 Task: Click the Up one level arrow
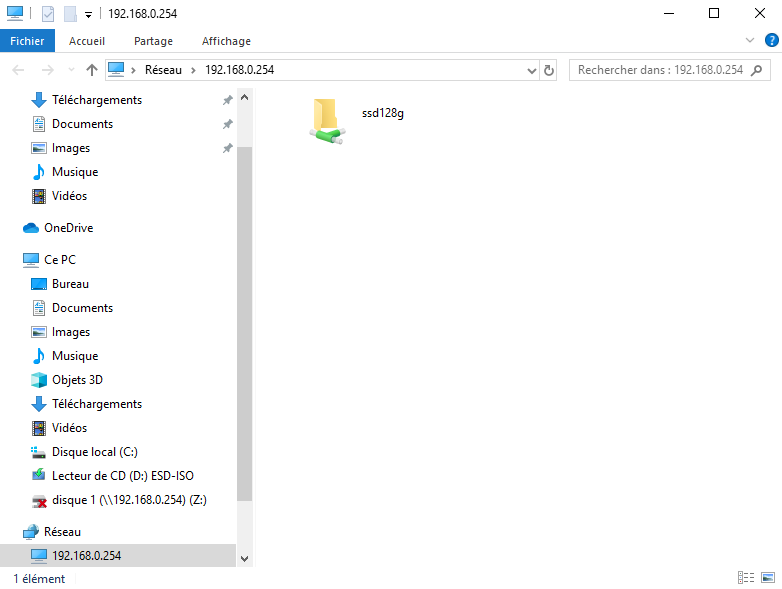click(92, 70)
